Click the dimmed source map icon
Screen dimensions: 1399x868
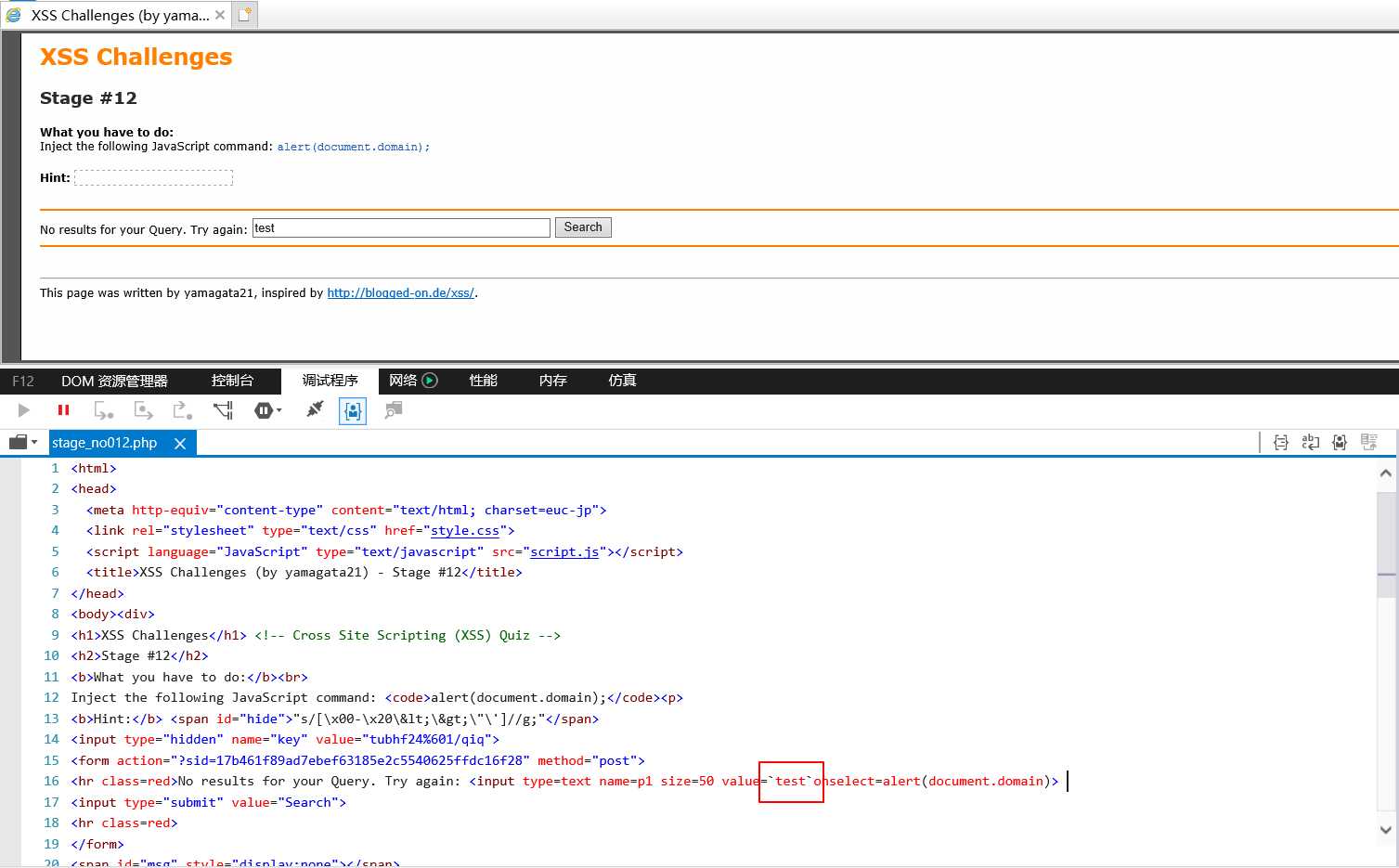tap(1368, 443)
